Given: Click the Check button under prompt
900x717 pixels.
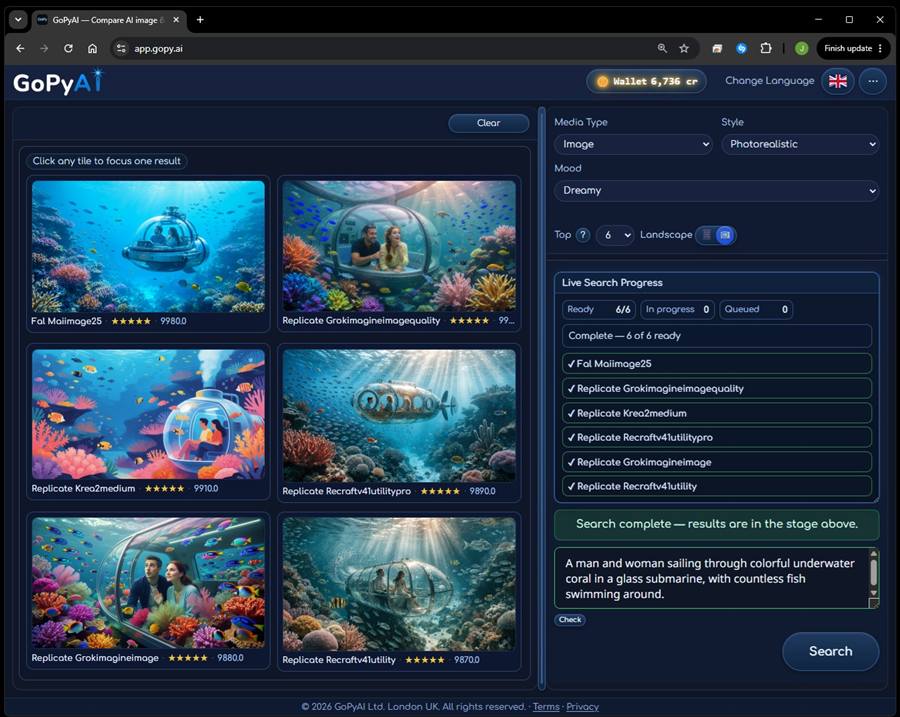Looking at the screenshot, I should coord(570,620).
